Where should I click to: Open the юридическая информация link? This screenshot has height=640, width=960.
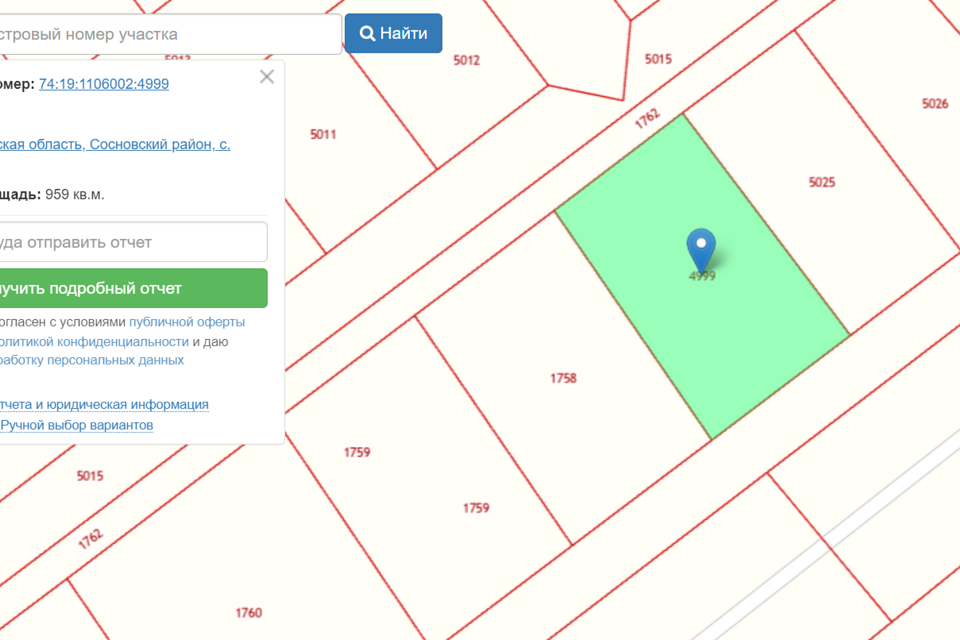104,404
